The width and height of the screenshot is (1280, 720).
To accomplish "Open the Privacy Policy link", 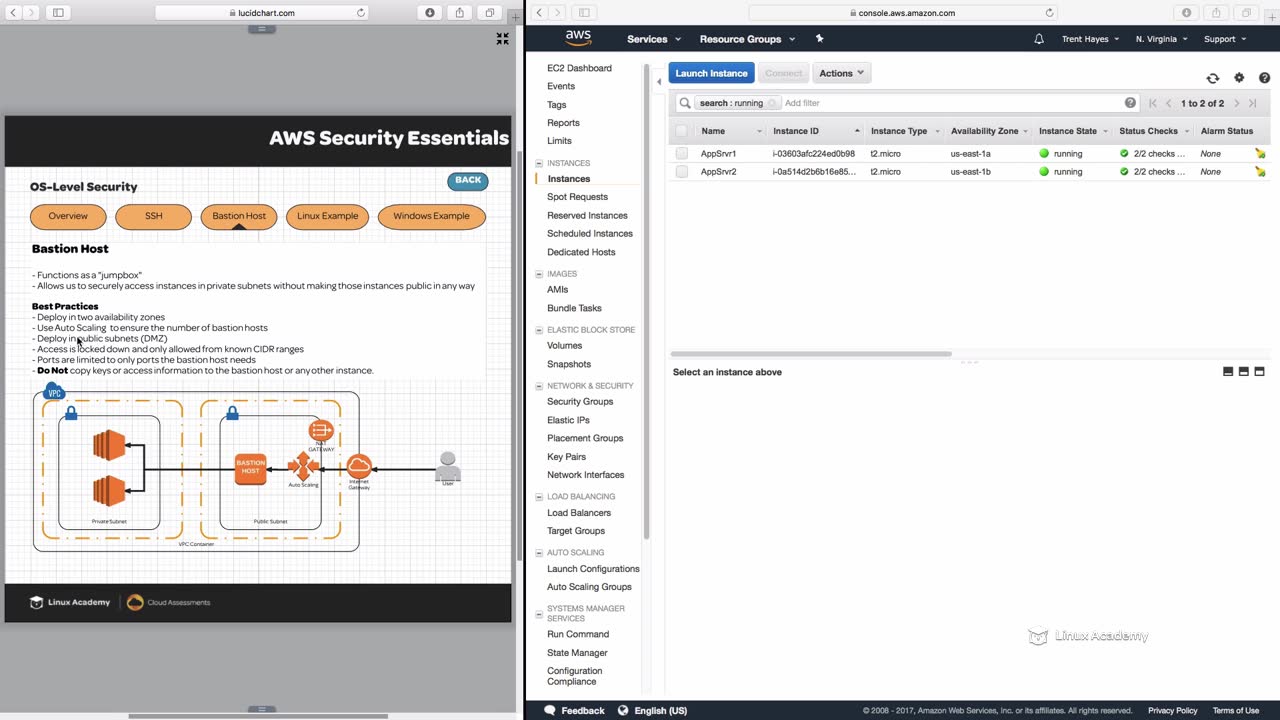I will [x=1172, y=711].
